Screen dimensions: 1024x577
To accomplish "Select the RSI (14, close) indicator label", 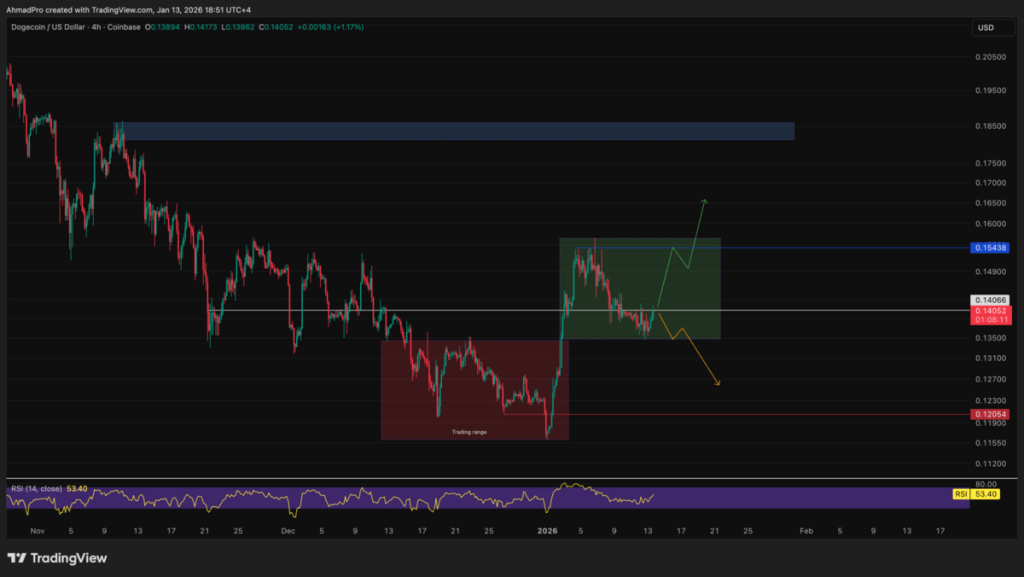I will click(x=36, y=490).
